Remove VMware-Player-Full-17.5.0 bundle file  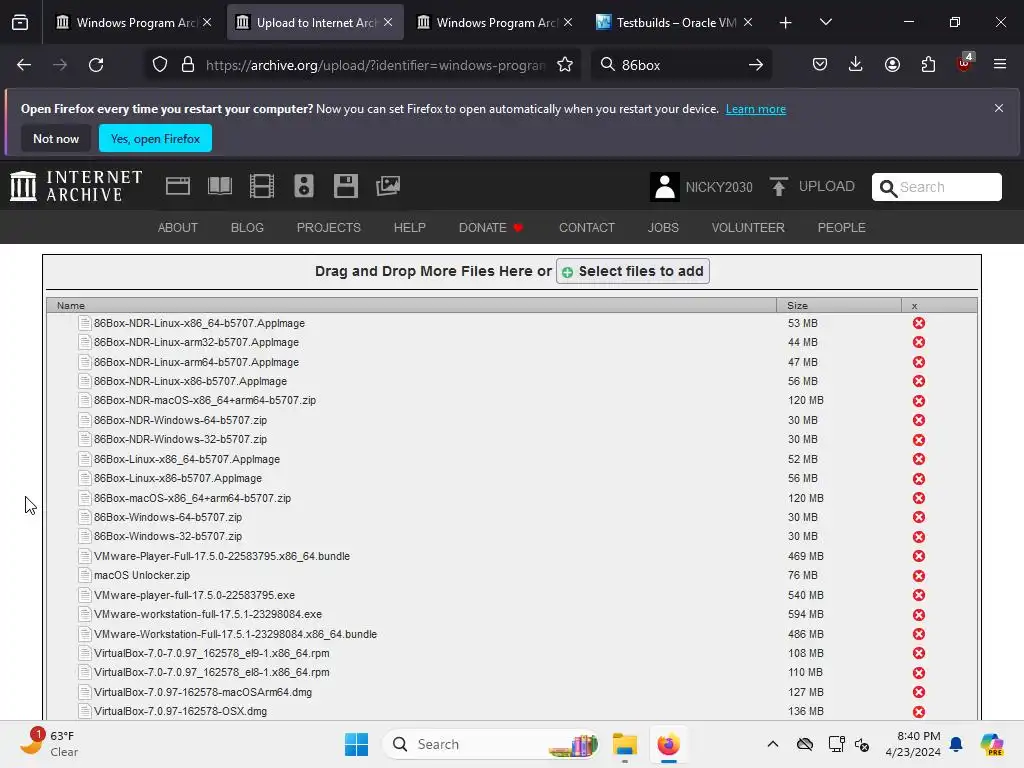pyautogui.click(x=919, y=556)
